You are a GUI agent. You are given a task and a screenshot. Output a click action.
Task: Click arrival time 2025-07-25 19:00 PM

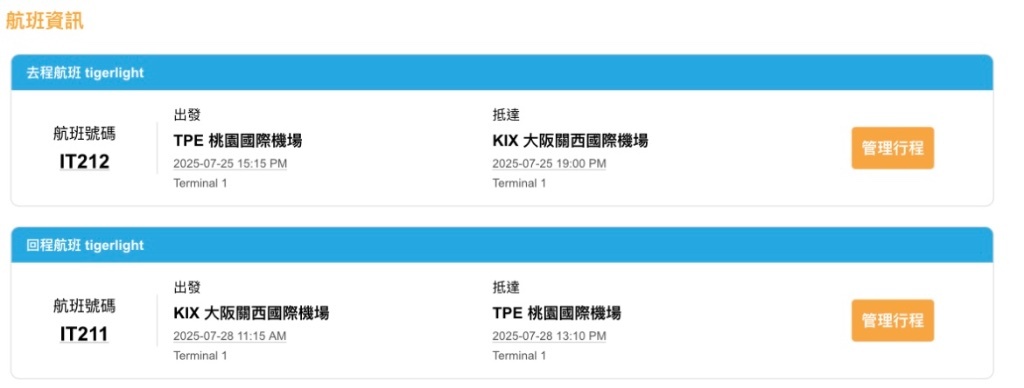549,163
